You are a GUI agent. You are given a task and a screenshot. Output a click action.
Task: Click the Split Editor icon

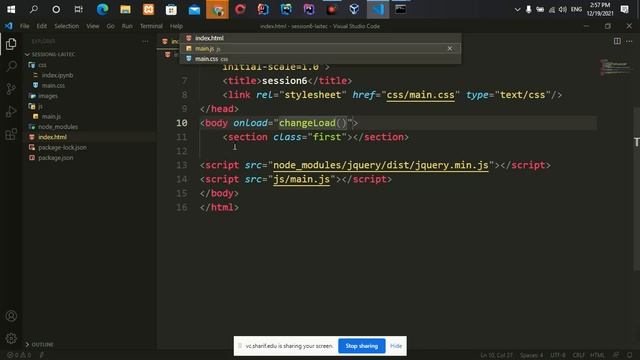coord(617,41)
